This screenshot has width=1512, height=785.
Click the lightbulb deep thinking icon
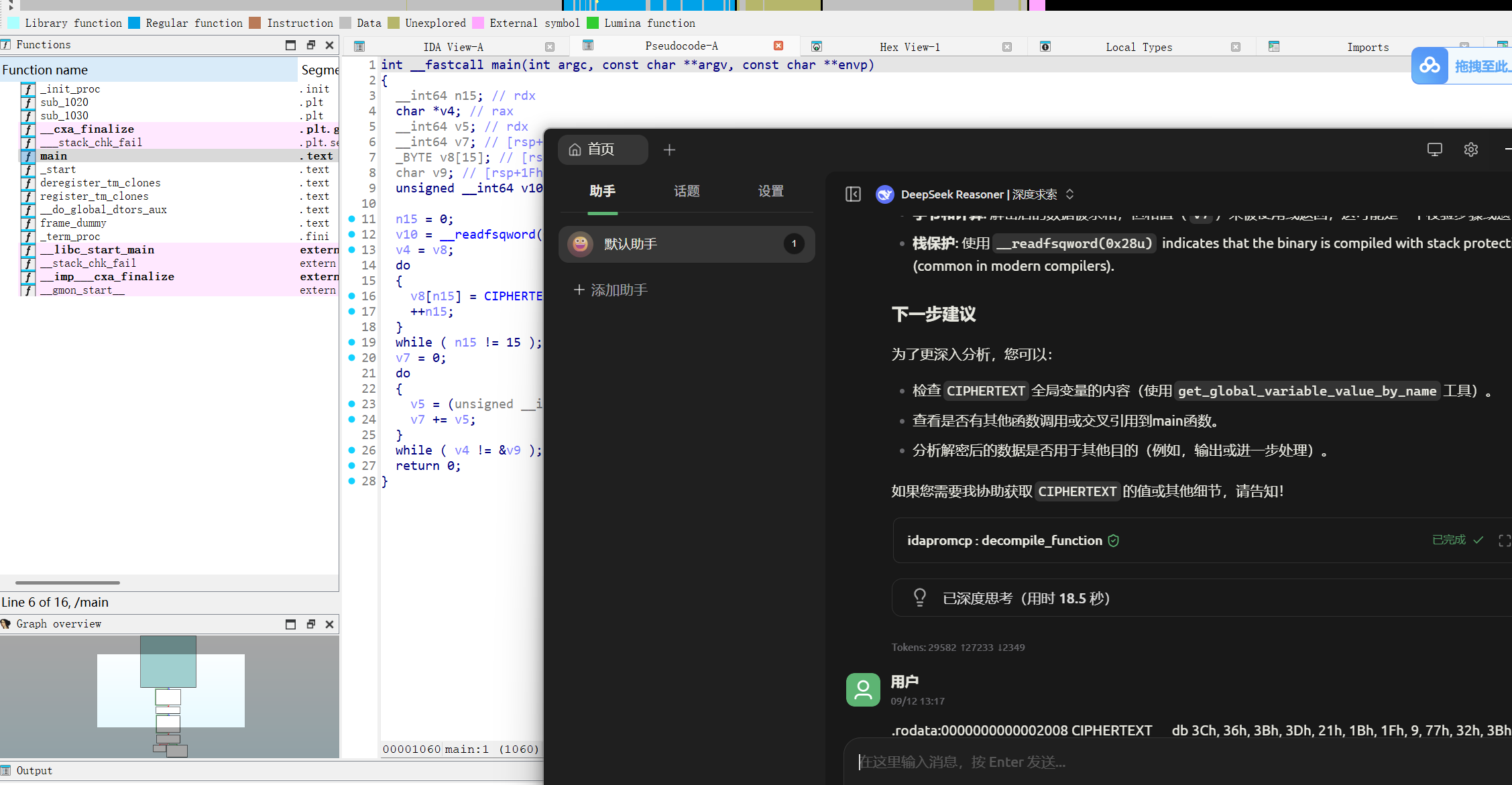tap(920, 597)
